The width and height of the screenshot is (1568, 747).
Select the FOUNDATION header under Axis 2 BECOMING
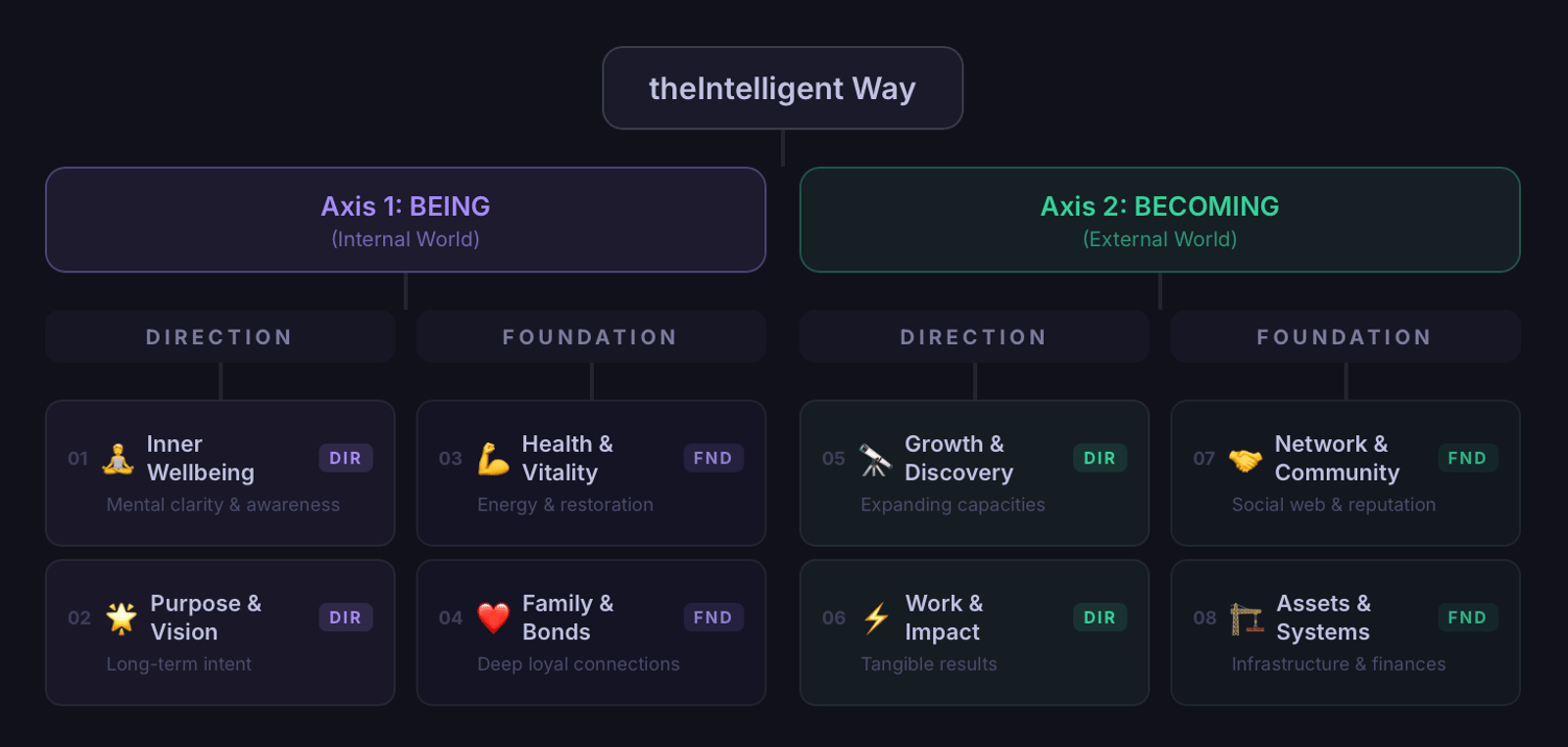[x=1345, y=337]
